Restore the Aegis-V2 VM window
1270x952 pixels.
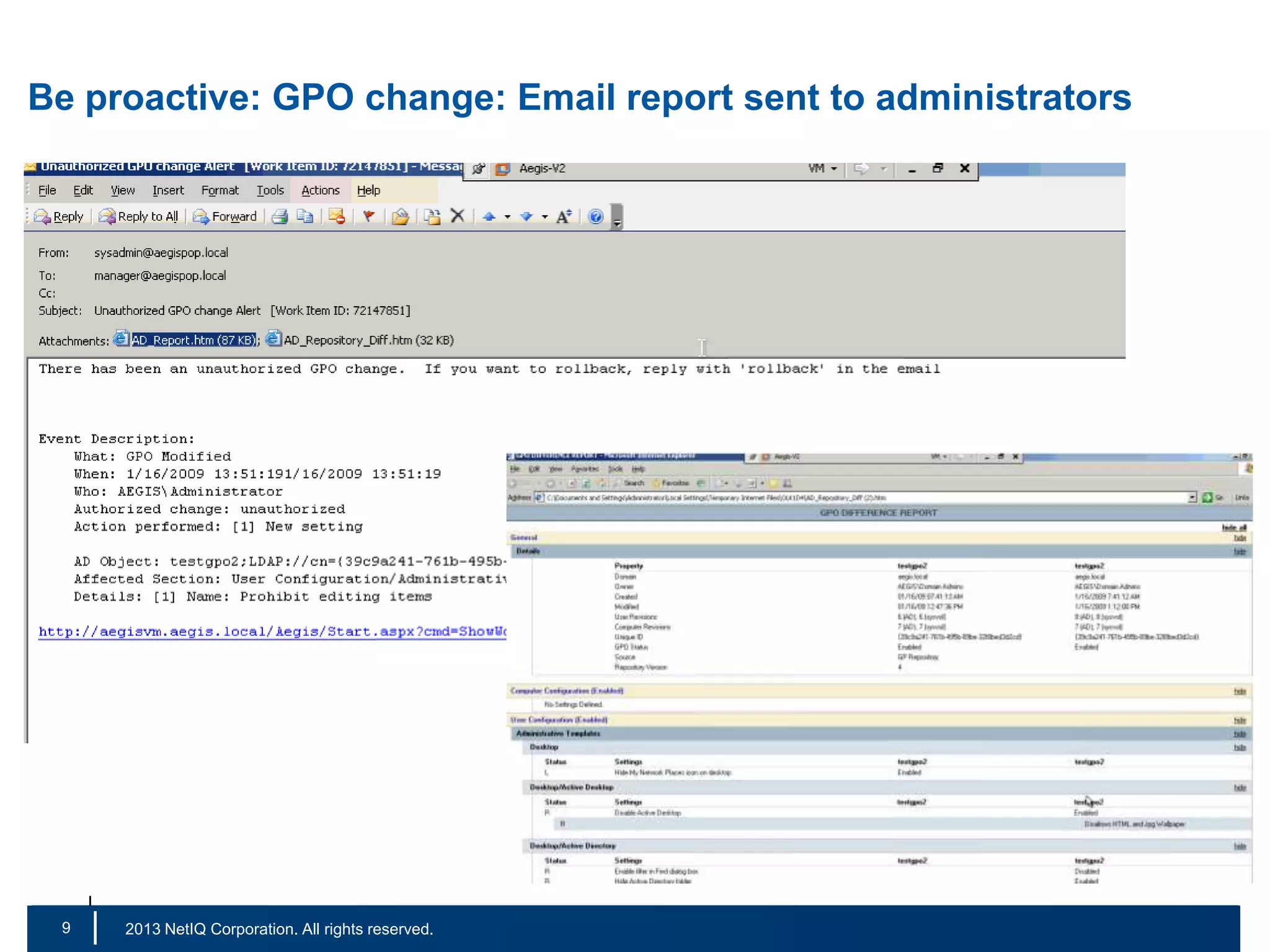point(938,168)
